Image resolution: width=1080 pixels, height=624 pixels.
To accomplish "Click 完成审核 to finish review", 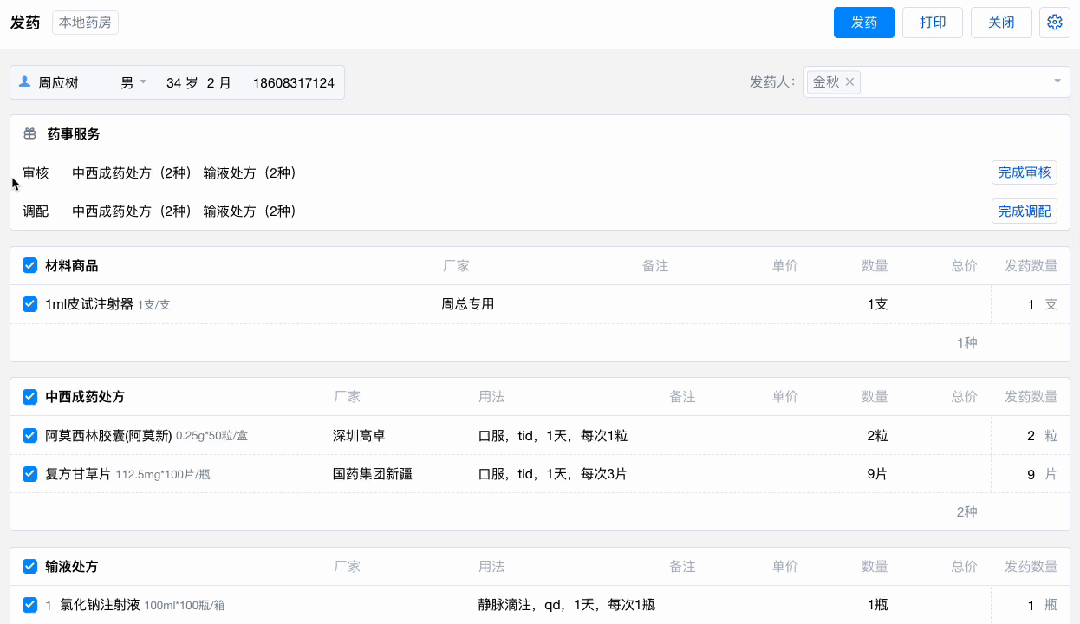I will (x=1024, y=173).
